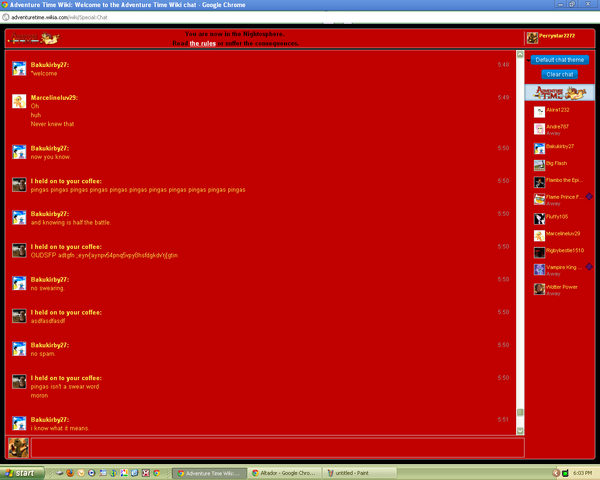The height and width of the screenshot is (480, 600).
Task: Click avatar next to 'pingas pingas' message
Action: [19, 184]
